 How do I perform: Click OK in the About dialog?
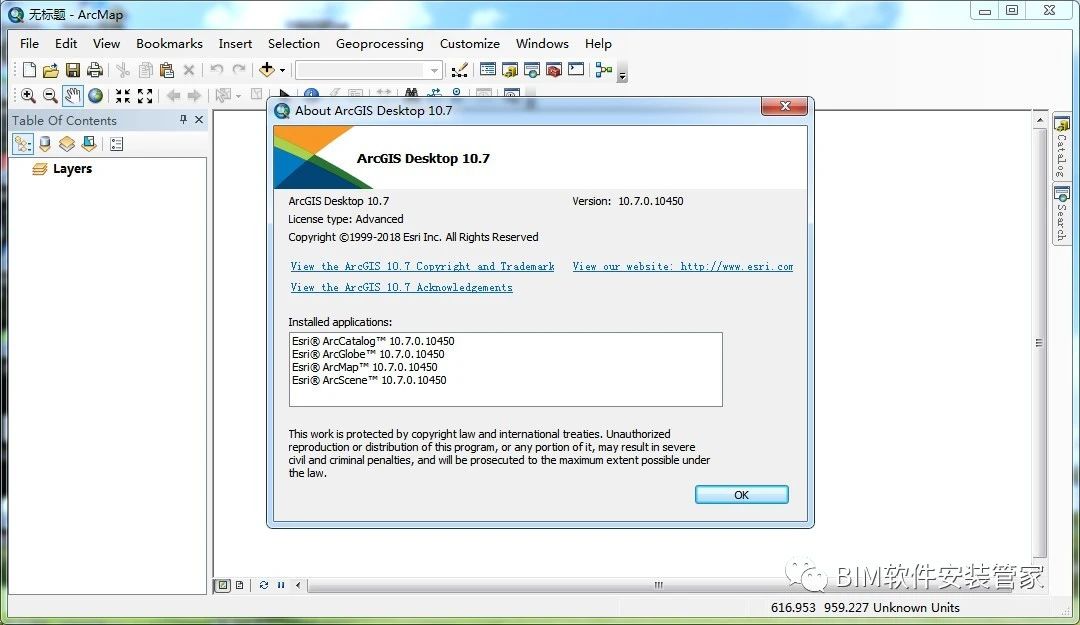(x=741, y=495)
